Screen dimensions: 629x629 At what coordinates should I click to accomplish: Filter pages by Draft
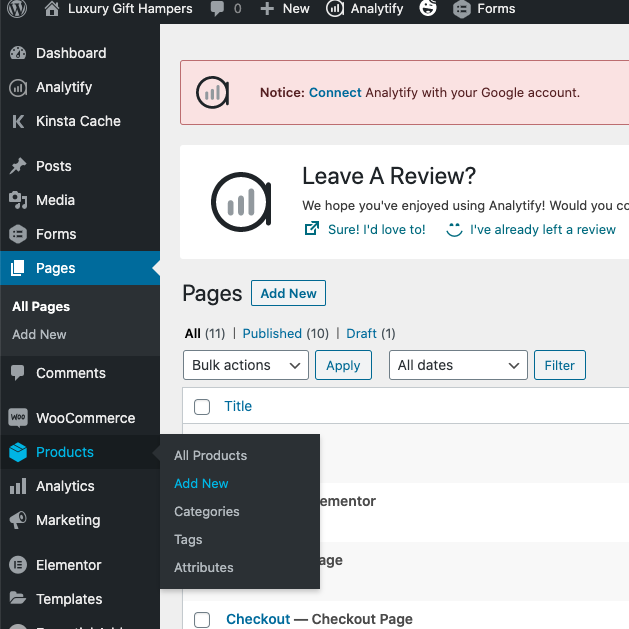pos(361,333)
